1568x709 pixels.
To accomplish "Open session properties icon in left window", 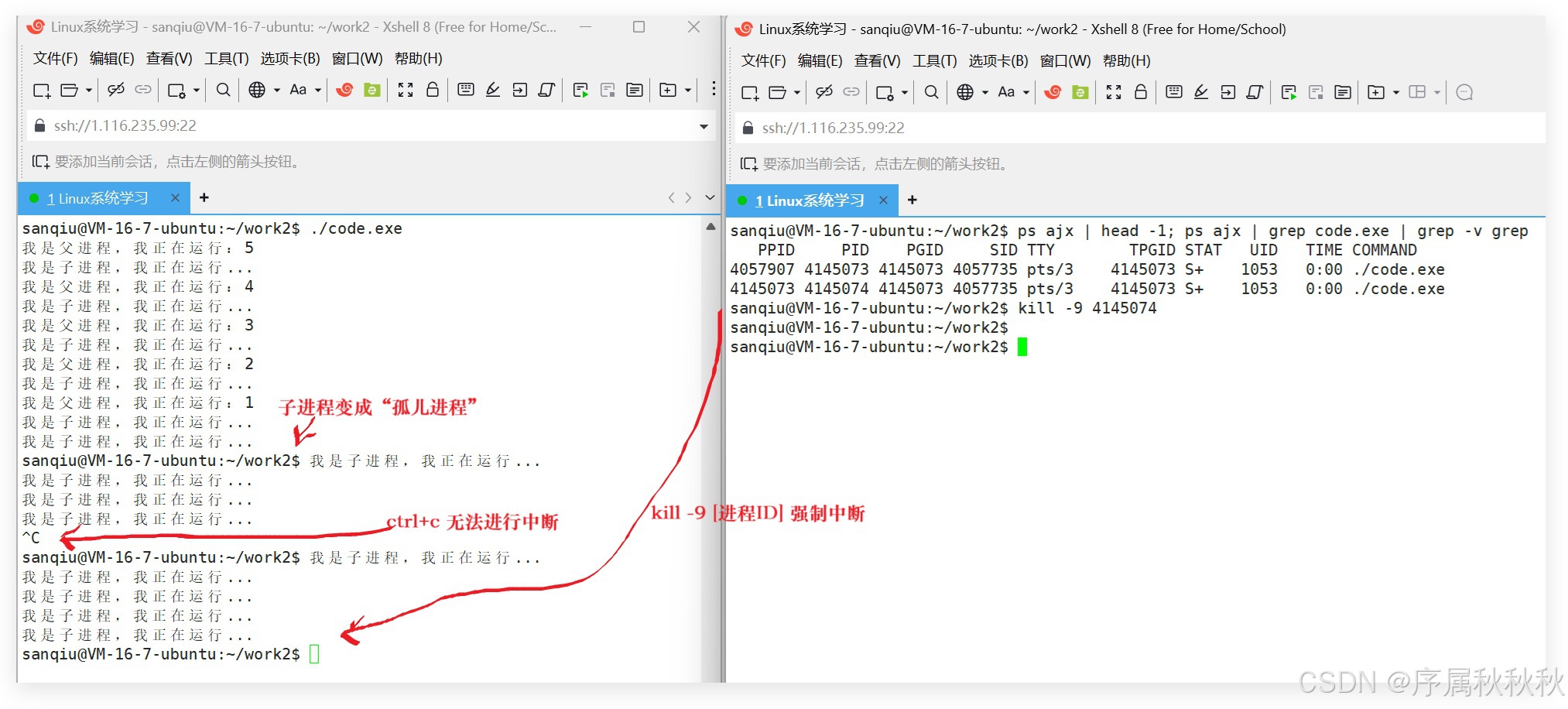I will point(176,91).
